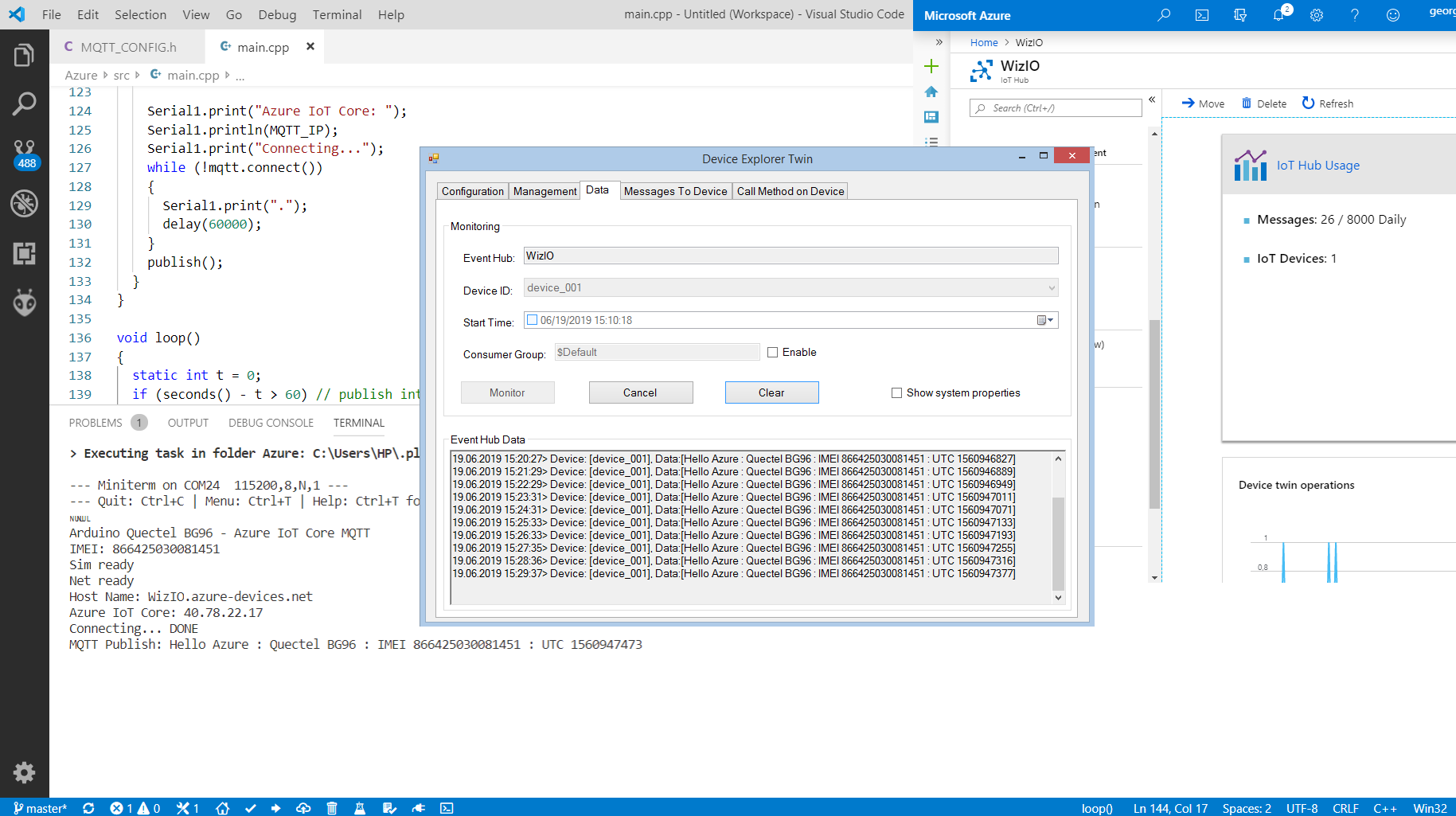Switch to the Configuration tab
This screenshot has height=816, width=1456.
click(473, 191)
